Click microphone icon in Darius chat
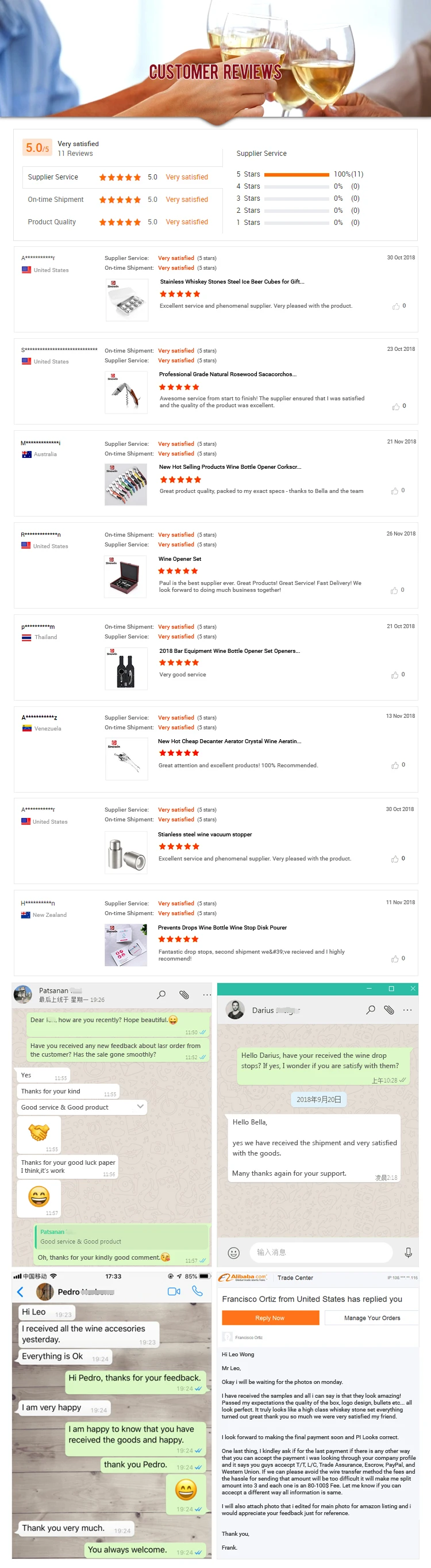The width and height of the screenshot is (431, 1568). [x=408, y=1252]
